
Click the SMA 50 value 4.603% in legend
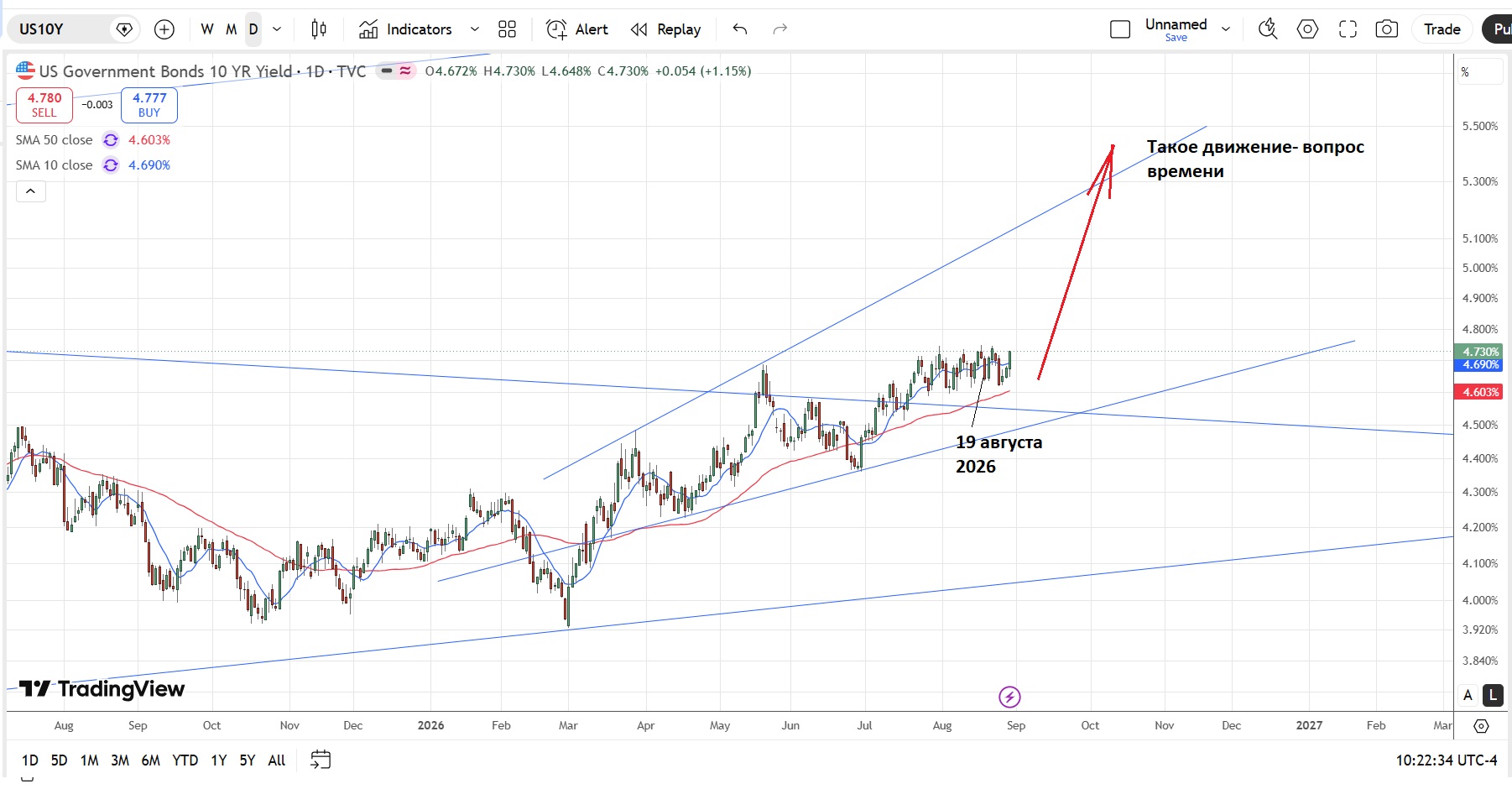coord(149,140)
